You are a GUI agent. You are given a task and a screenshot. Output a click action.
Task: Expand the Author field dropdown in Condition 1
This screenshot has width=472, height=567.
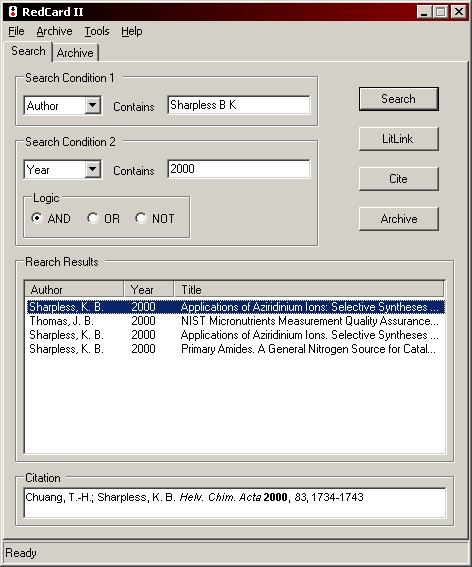coord(93,105)
